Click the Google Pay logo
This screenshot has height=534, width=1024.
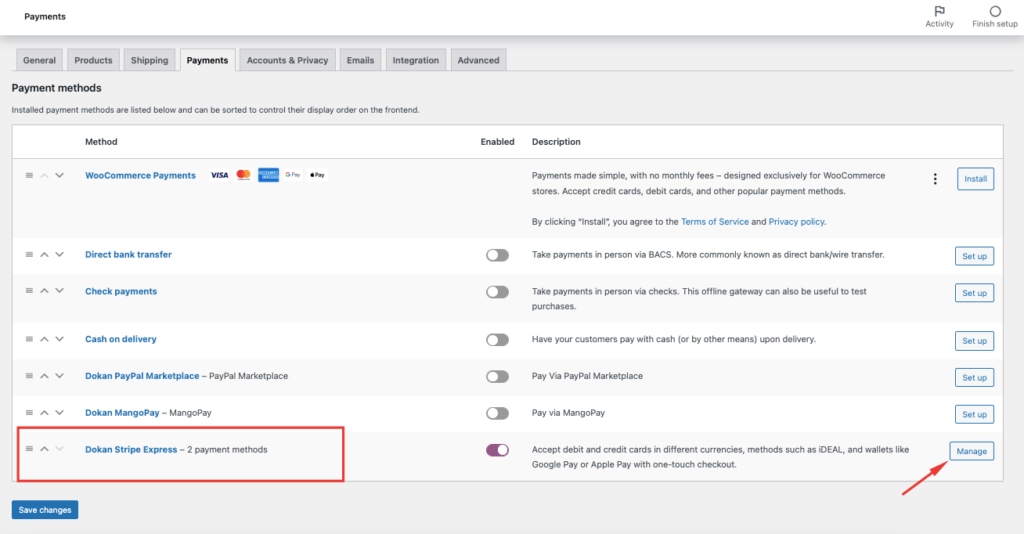293,175
